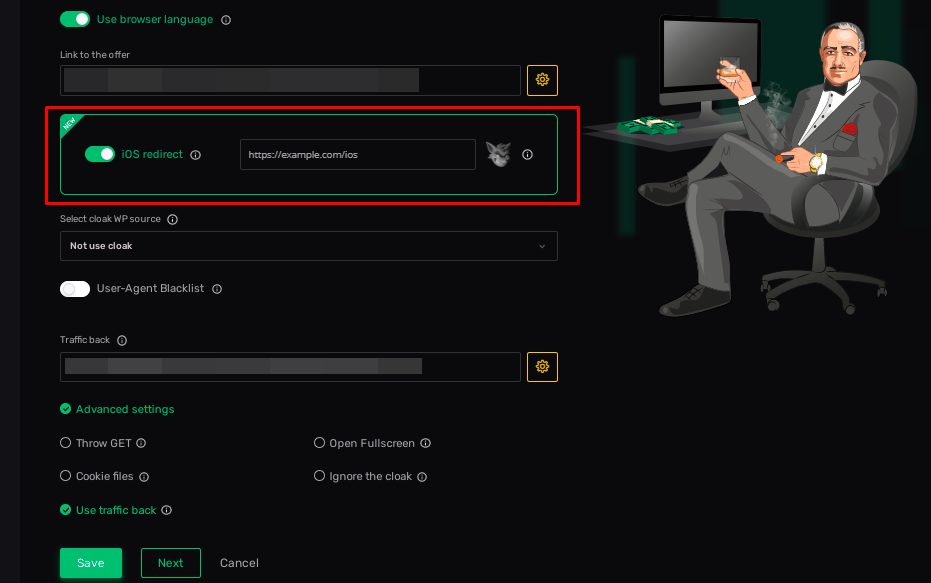The width and height of the screenshot is (931, 583).
Task: Click info icon beside Use browser language
Action: 225,20
